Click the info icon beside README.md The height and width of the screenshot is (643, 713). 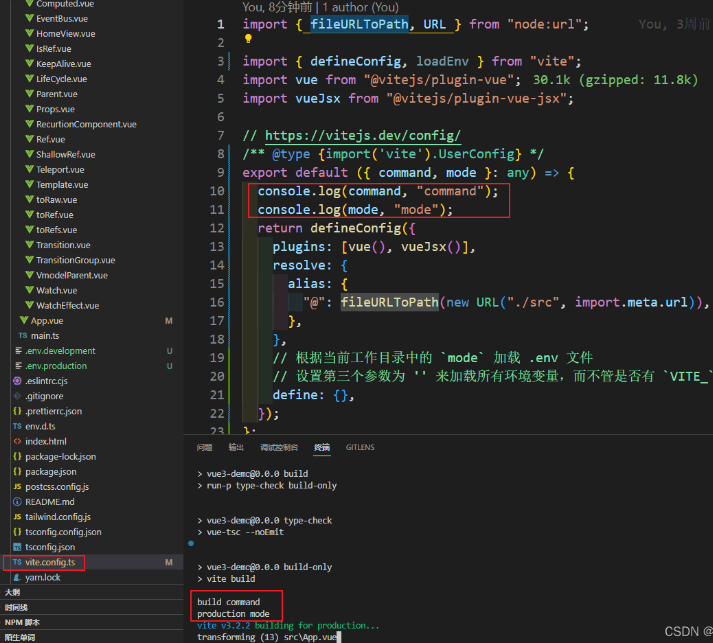click(17, 502)
